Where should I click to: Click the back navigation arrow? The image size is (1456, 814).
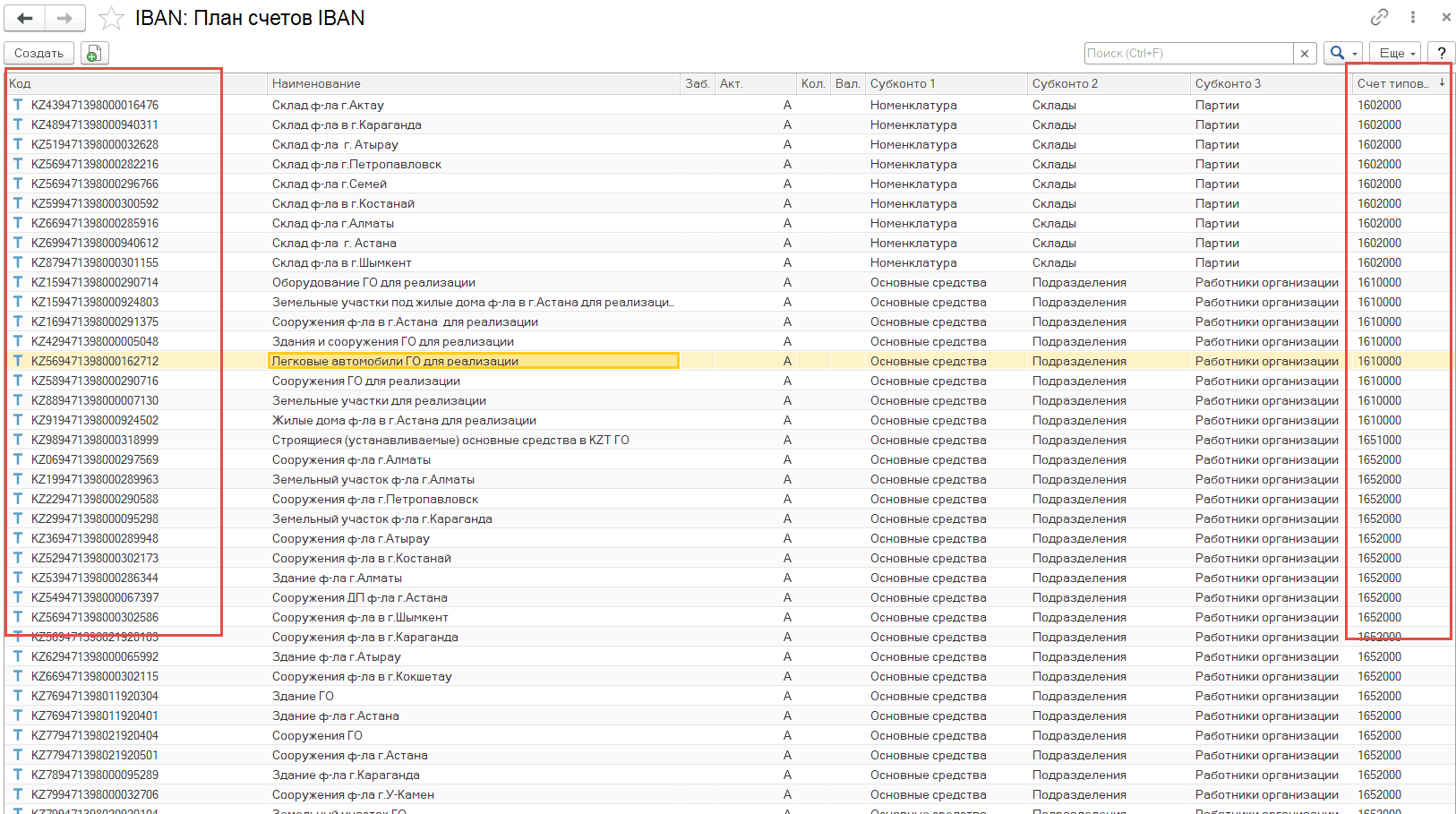click(x=25, y=18)
